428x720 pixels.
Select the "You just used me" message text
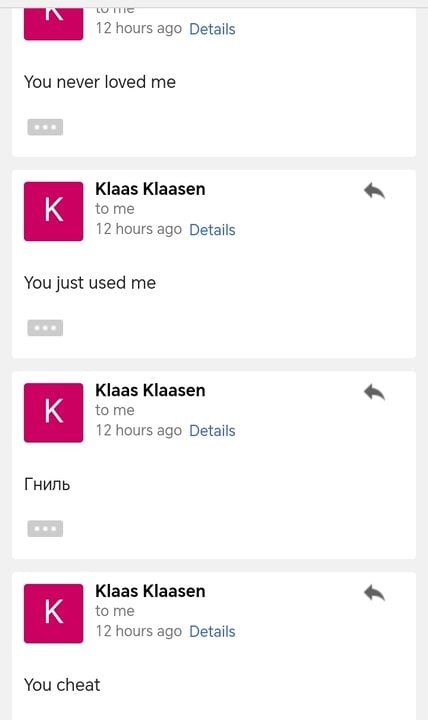(90, 283)
